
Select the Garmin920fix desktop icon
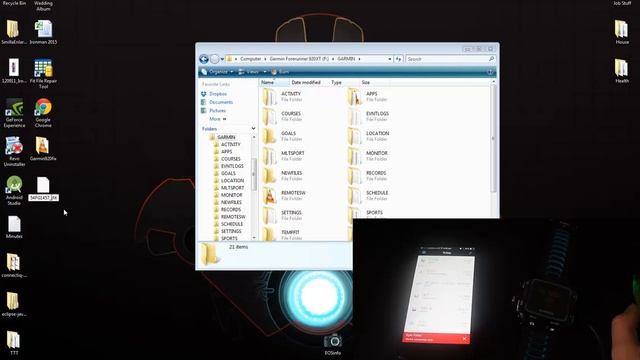(43, 149)
